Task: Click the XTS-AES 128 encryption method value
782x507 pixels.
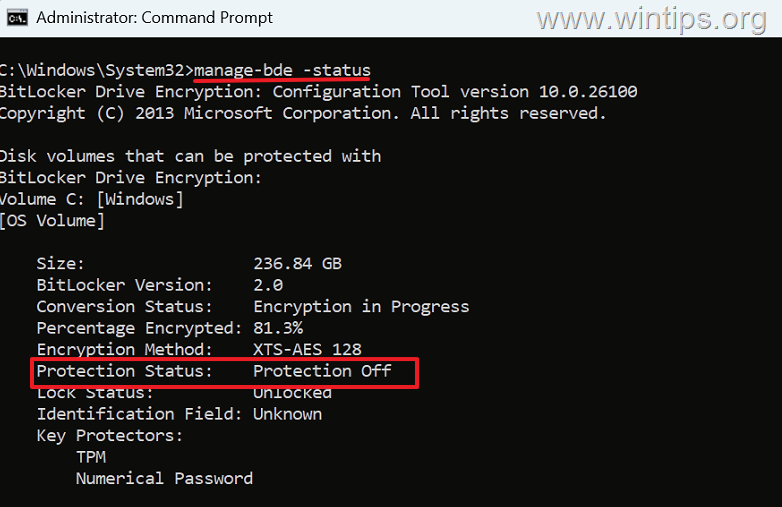Action: 307,349
